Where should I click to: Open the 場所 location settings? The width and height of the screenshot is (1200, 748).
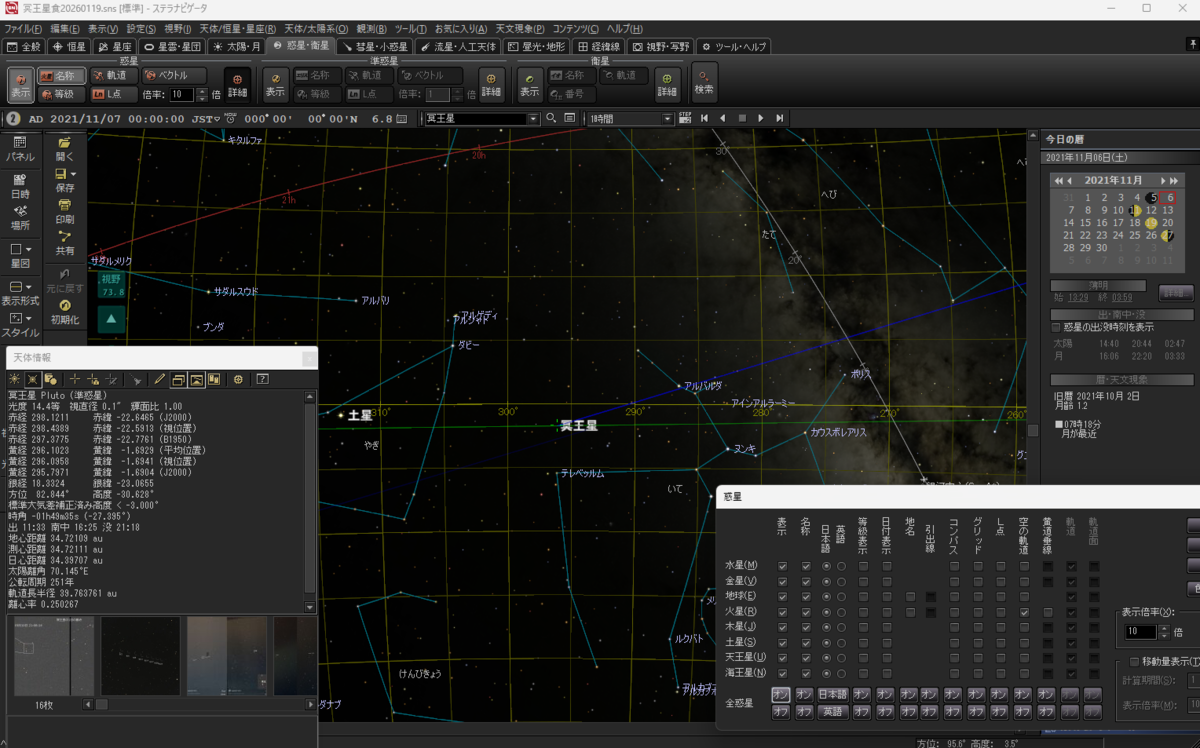tap(20, 218)
